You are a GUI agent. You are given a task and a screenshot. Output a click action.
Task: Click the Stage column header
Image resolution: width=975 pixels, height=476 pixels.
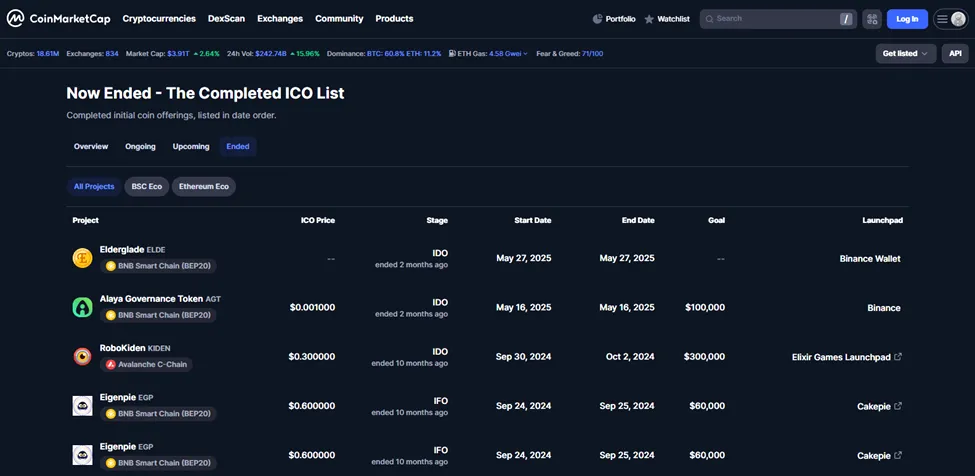(x=437, y=220)
